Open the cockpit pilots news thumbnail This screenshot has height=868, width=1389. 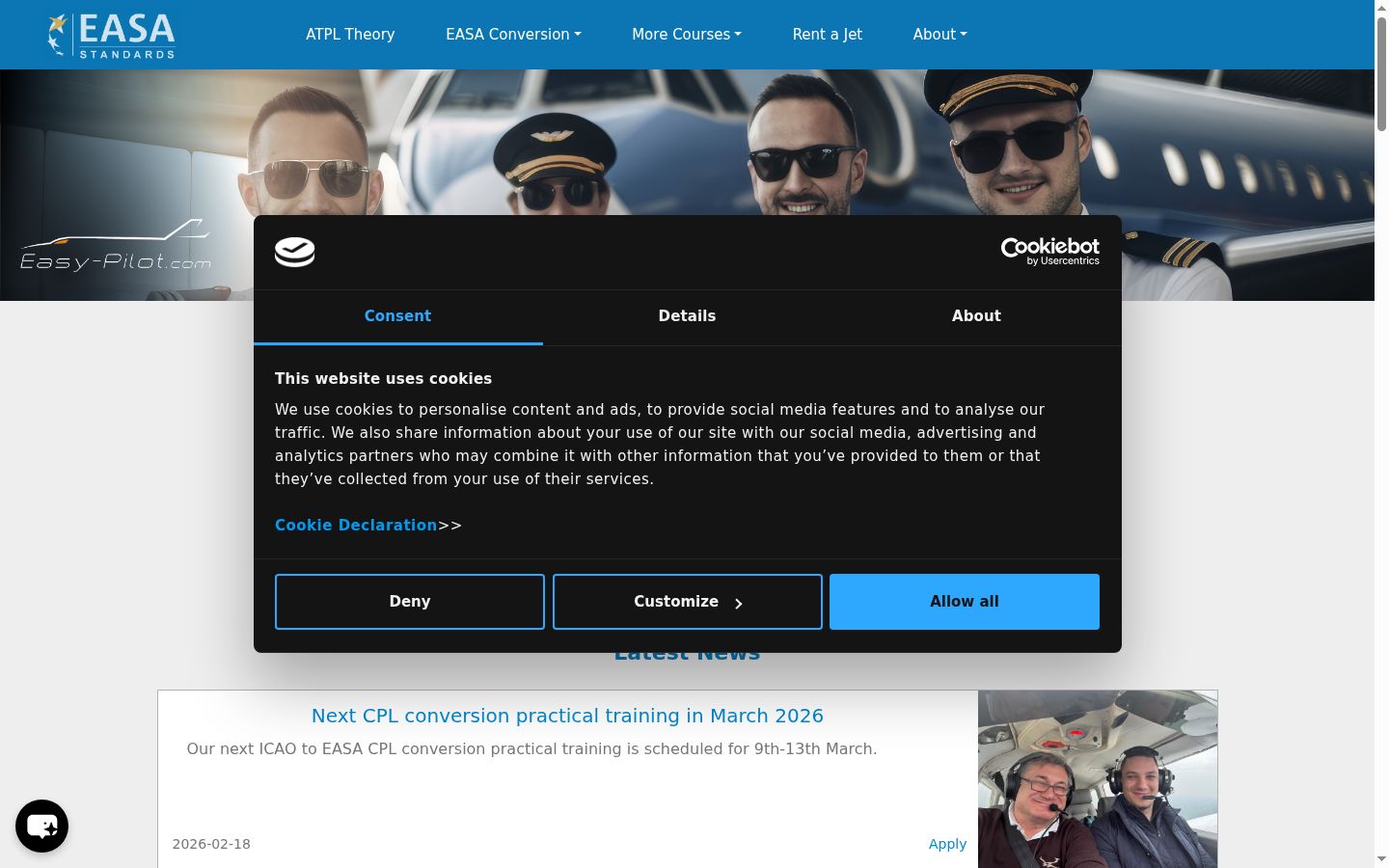click(x=1098, y=779)
